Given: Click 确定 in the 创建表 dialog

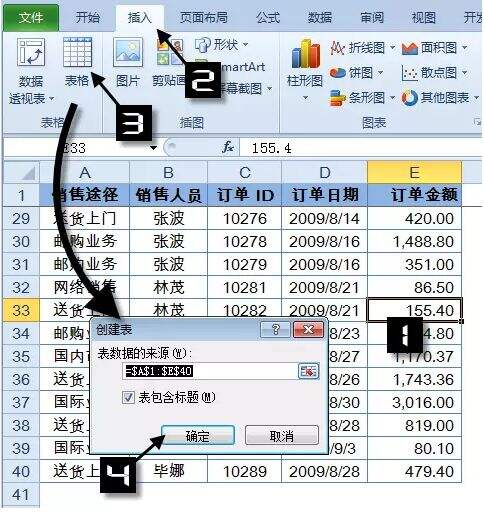Looking at the screenshot, I should [198, 436].
